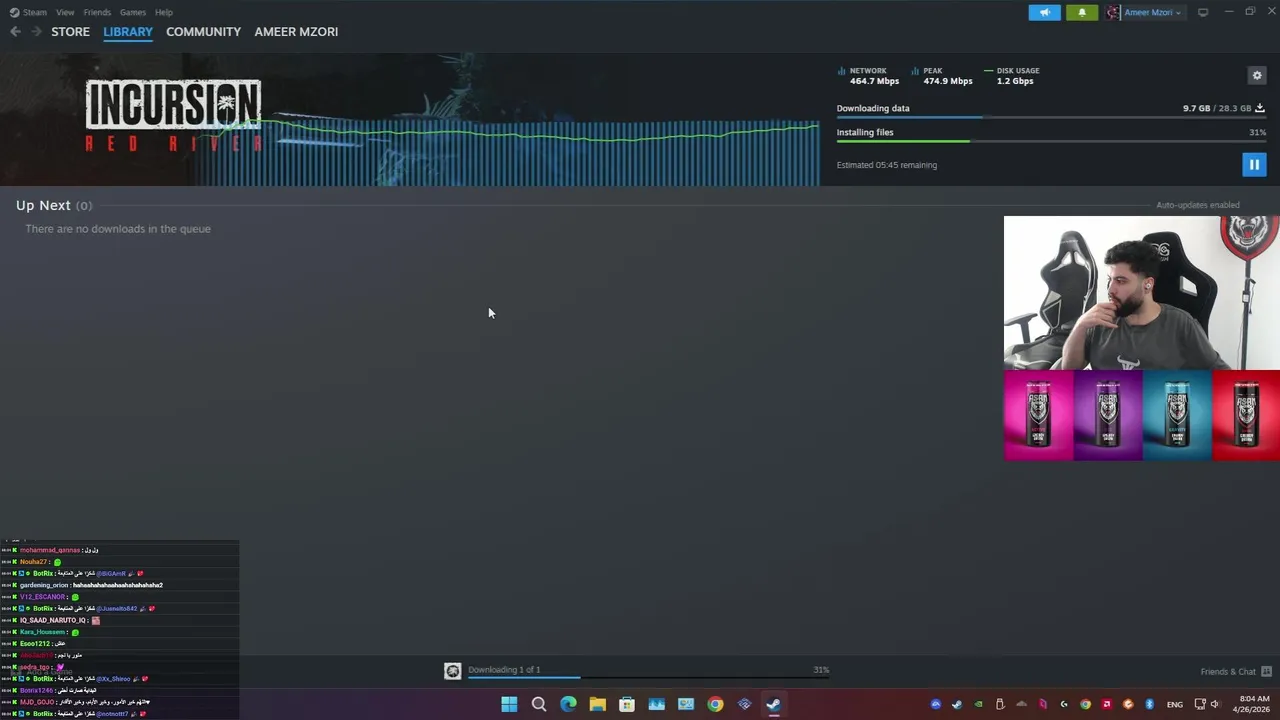
Task: Open Windows taskbar Search
Action: tap(539, 704)
